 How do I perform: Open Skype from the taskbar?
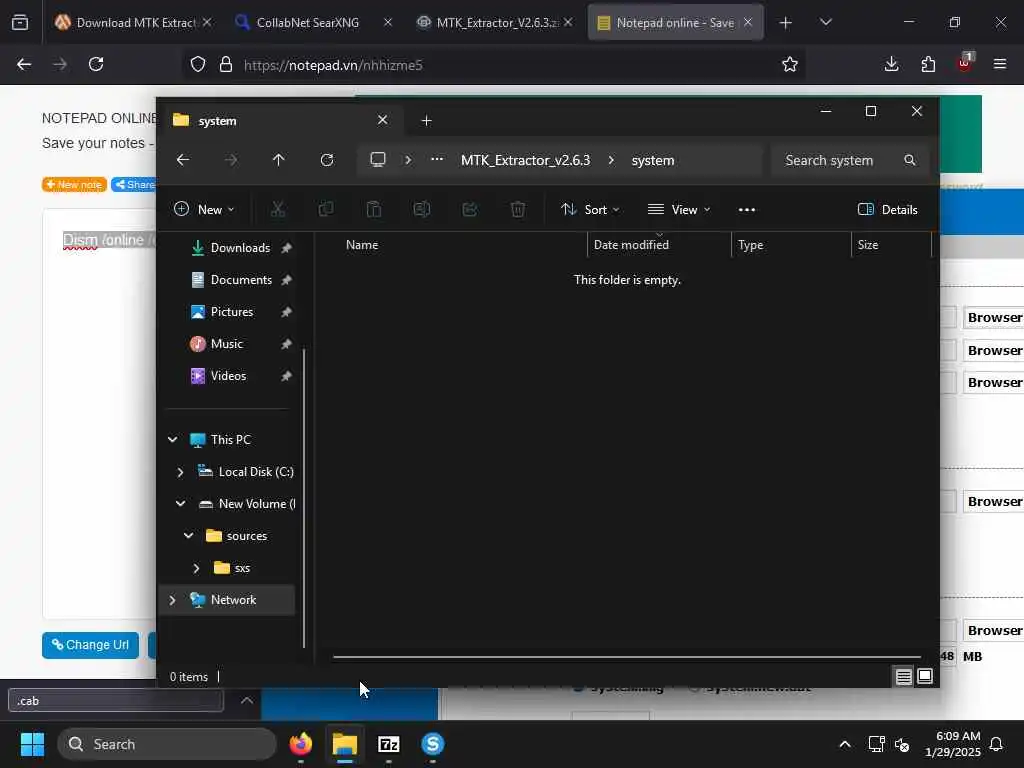coord(432,744)
